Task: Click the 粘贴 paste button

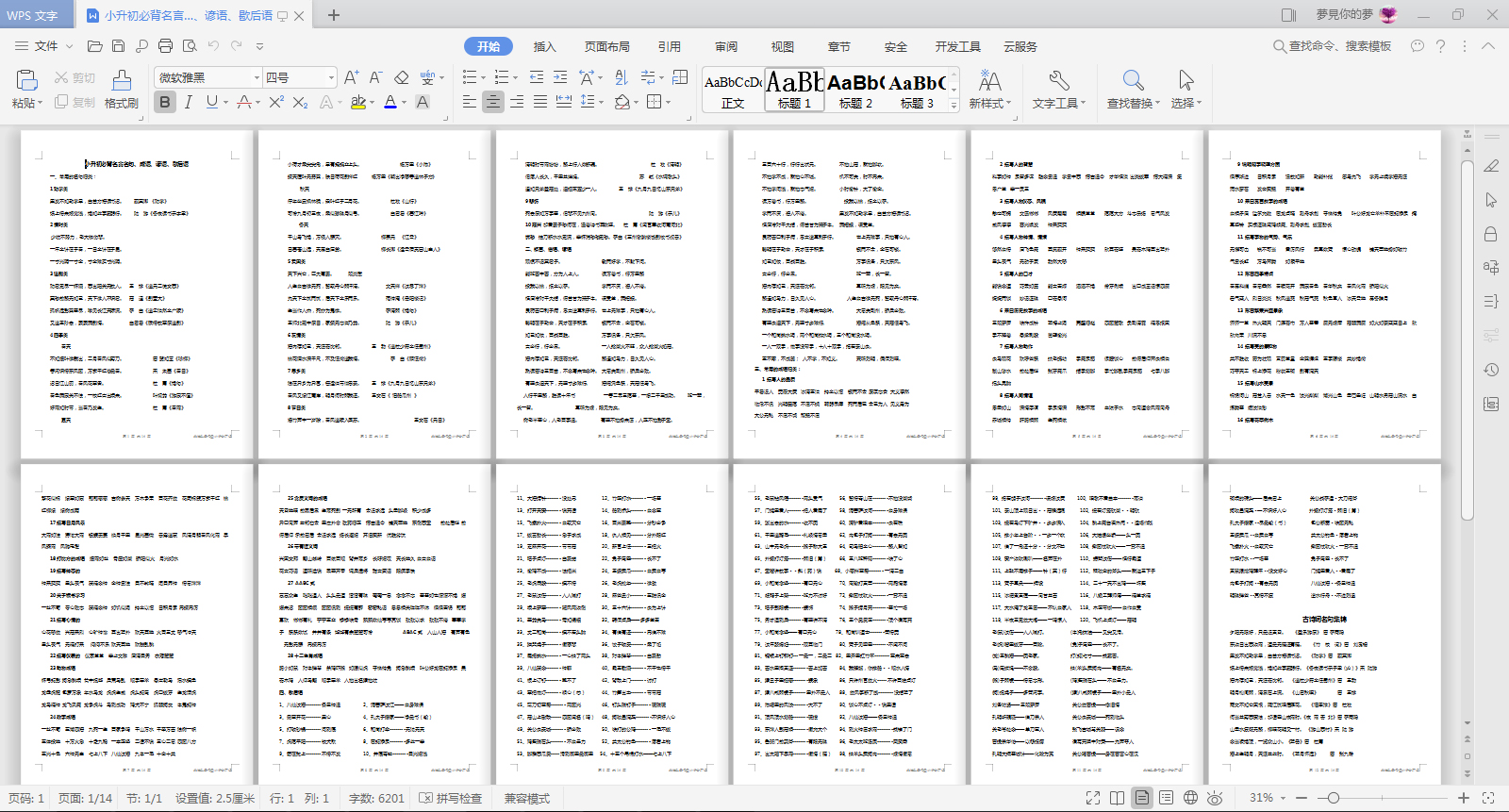Action: click(x=26, y=90)
